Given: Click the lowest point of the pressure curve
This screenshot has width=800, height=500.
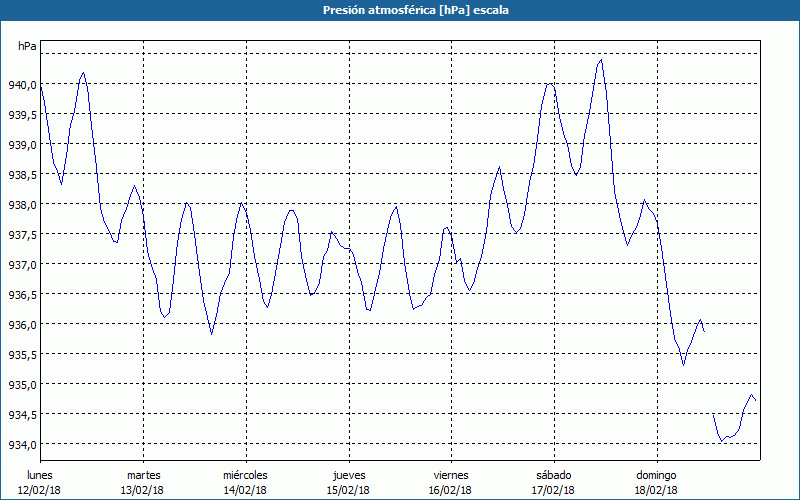Looking at the screenshot, I should [720, 441].
